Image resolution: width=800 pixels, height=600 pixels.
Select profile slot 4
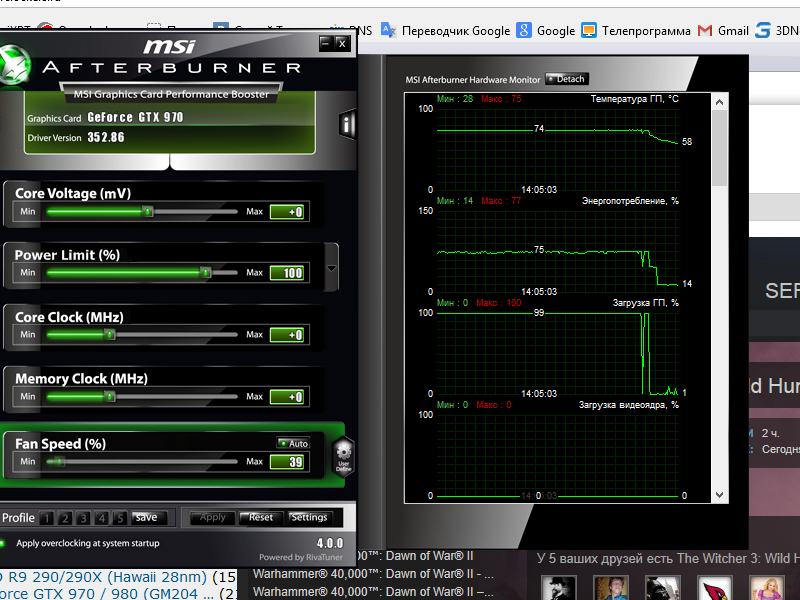coord(102,518)
